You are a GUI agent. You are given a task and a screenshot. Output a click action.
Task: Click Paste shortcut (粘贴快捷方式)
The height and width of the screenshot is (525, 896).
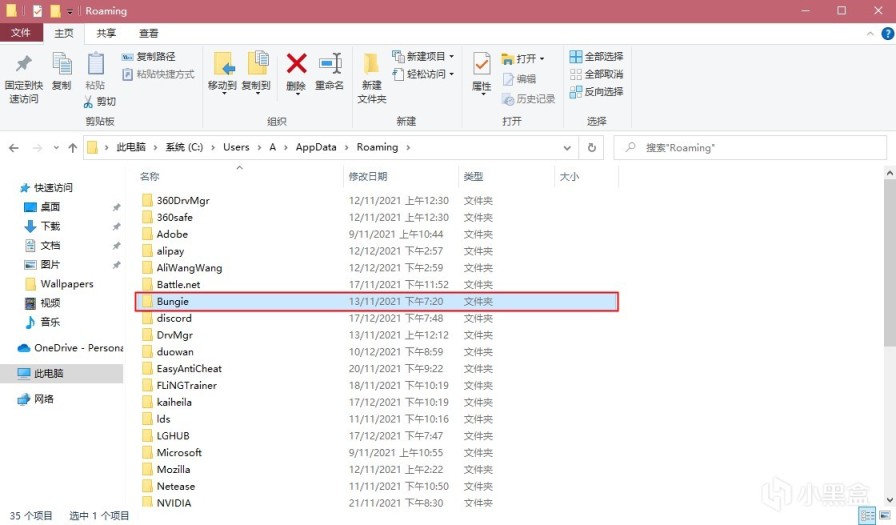pyautogui.click(x=158, y=74)
